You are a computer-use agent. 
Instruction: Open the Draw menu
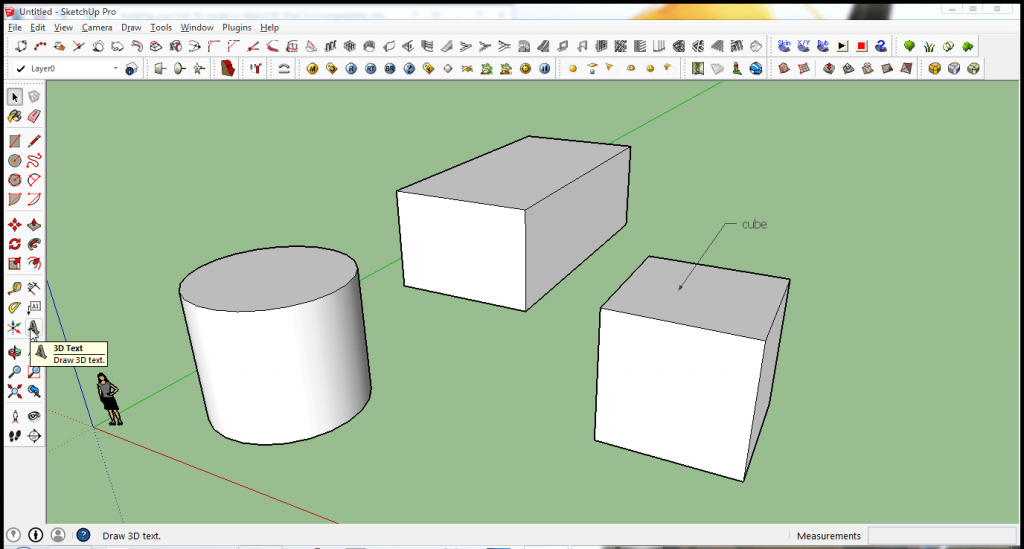(x=131, y=27)
